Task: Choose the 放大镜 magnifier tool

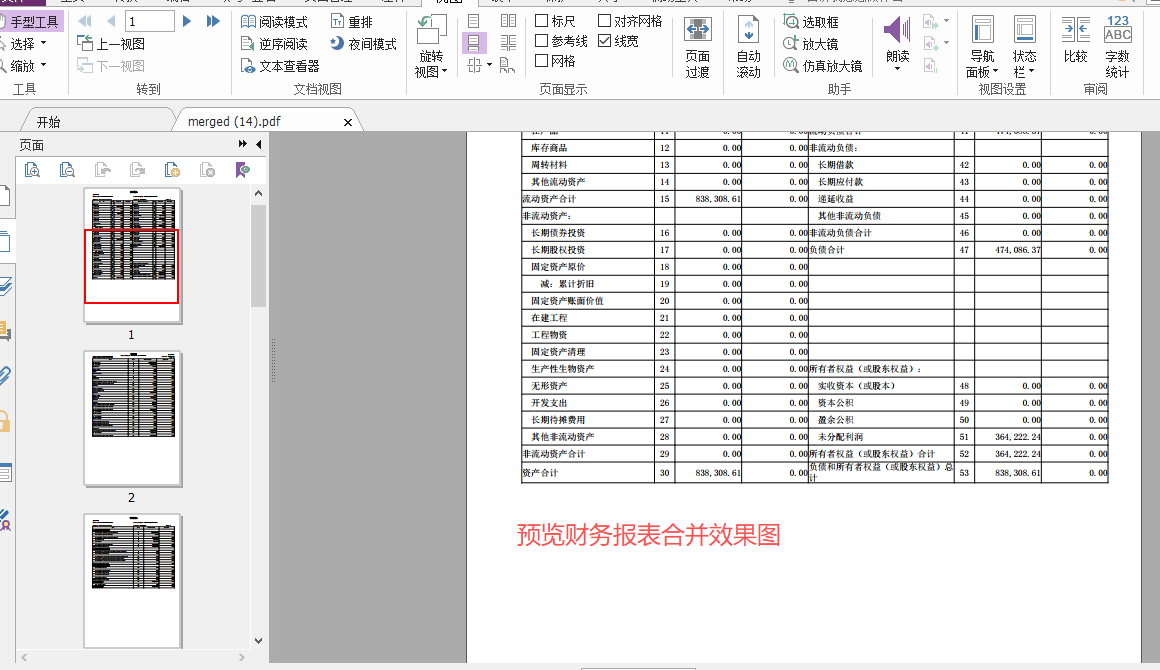Action: [x=811, y=44]
